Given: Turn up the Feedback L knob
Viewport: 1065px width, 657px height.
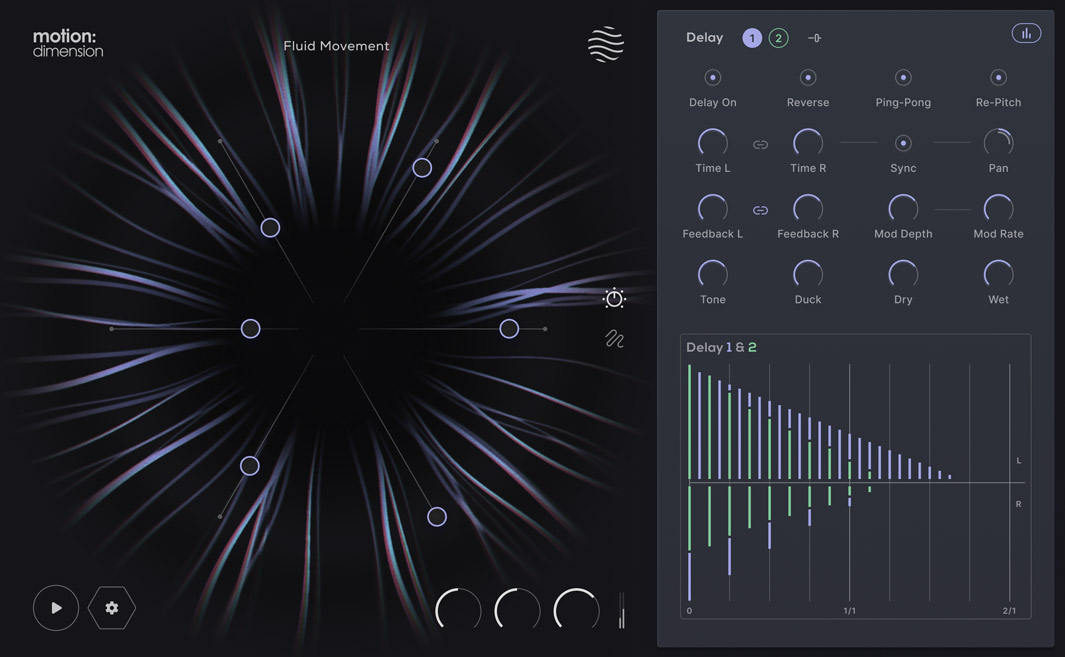Looking at the screenshot, I should pyautogui.click(x=712, y=210).
